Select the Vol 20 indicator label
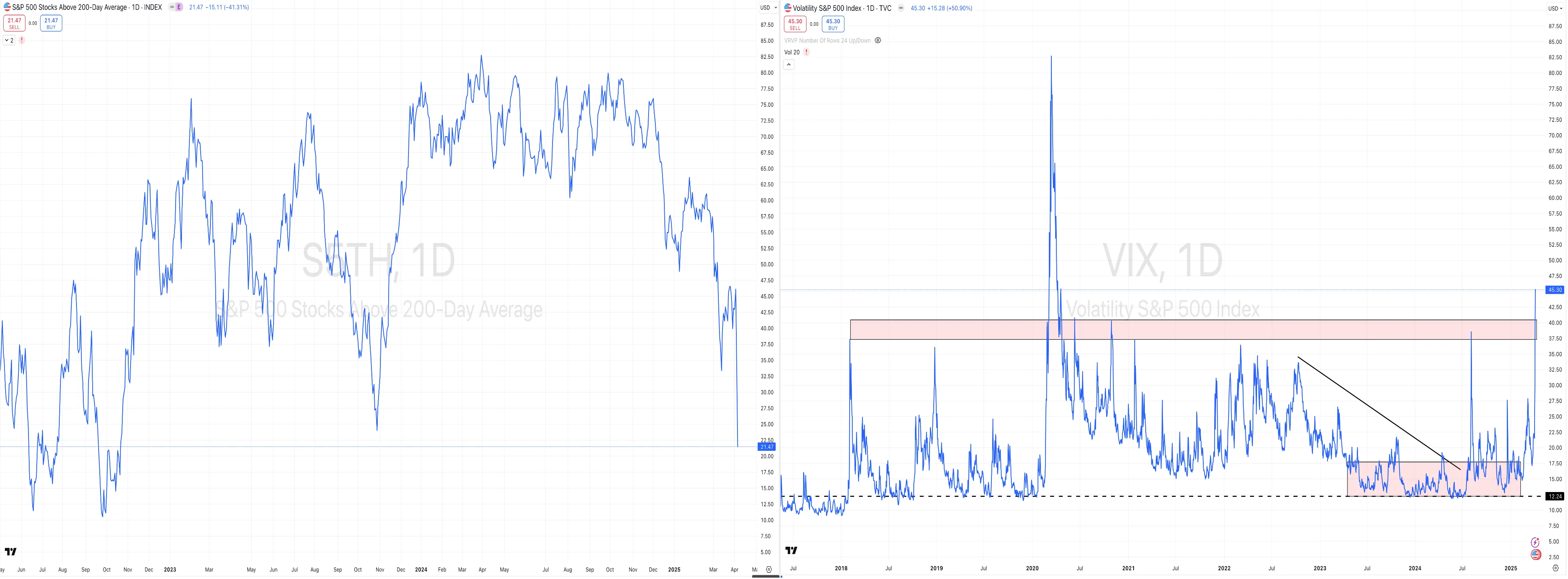 pos(792,52)
